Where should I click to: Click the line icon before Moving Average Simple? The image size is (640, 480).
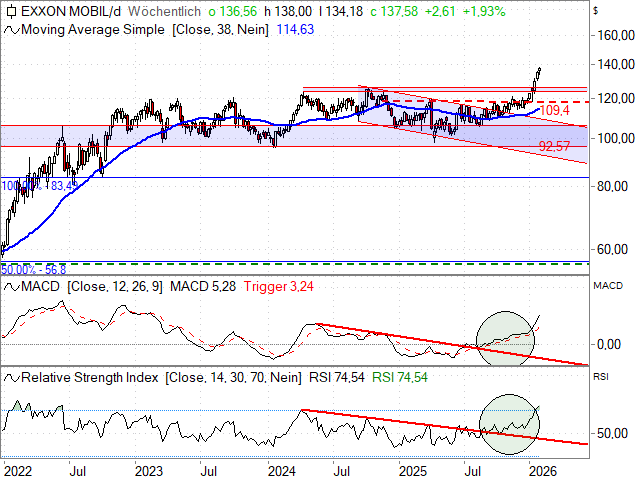(11, 30)
